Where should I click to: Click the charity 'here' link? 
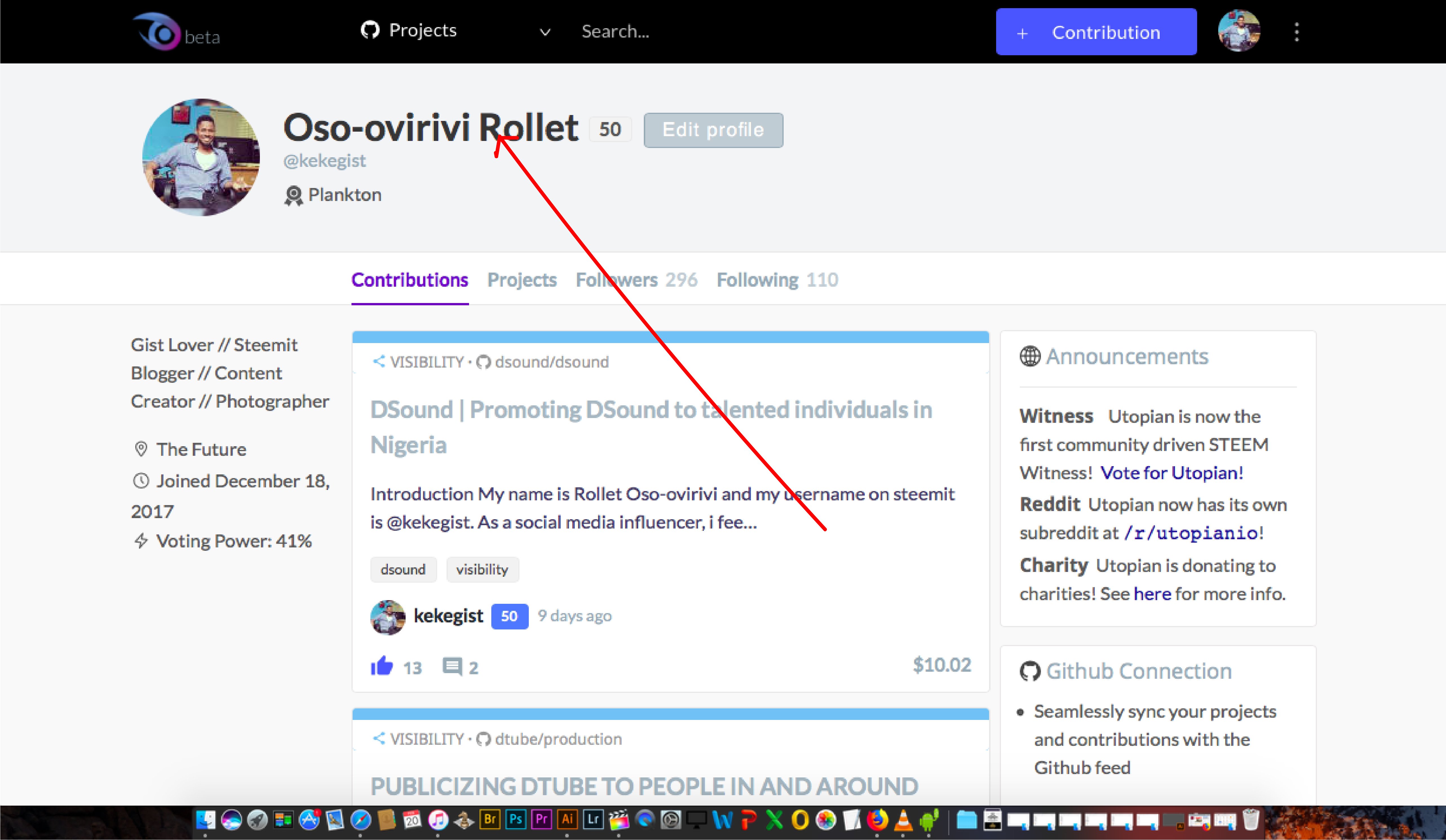pos(1152,594)
